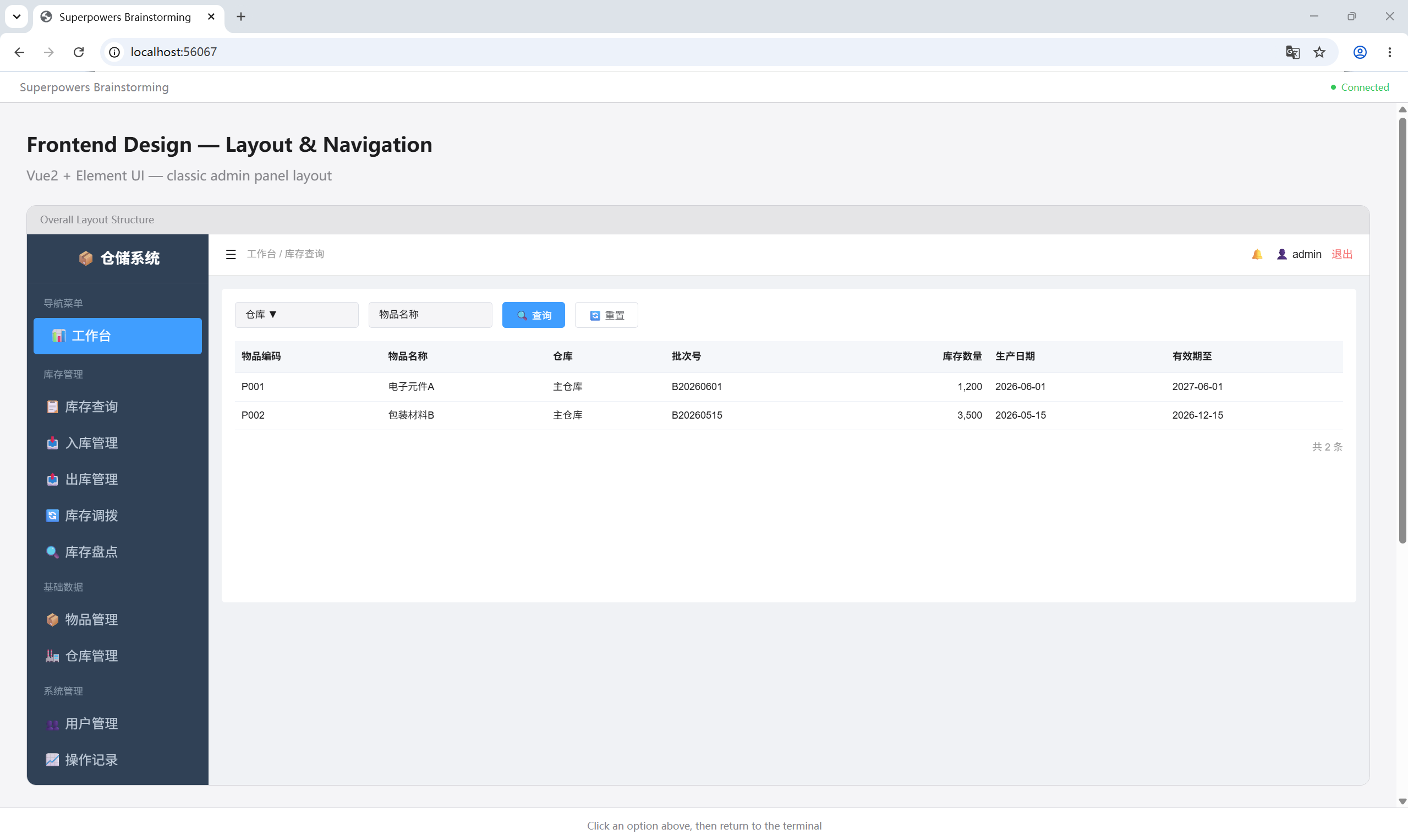This screenshot has width=1408, height=840.
Task: Reload the page in browser
Action: click(79, 52)
